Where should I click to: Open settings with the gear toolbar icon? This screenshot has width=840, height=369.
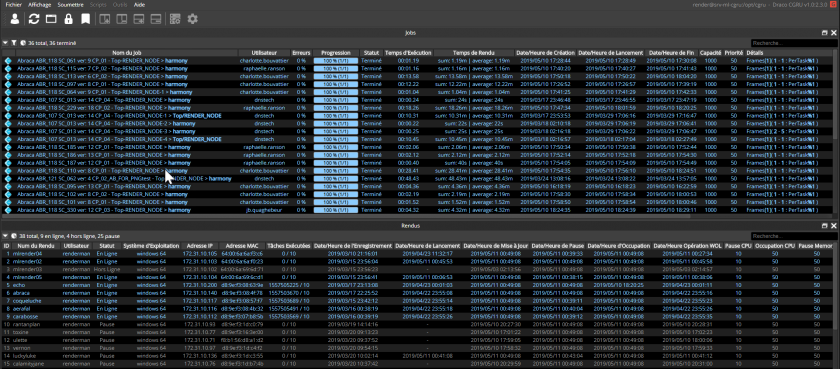coord(192,19)
